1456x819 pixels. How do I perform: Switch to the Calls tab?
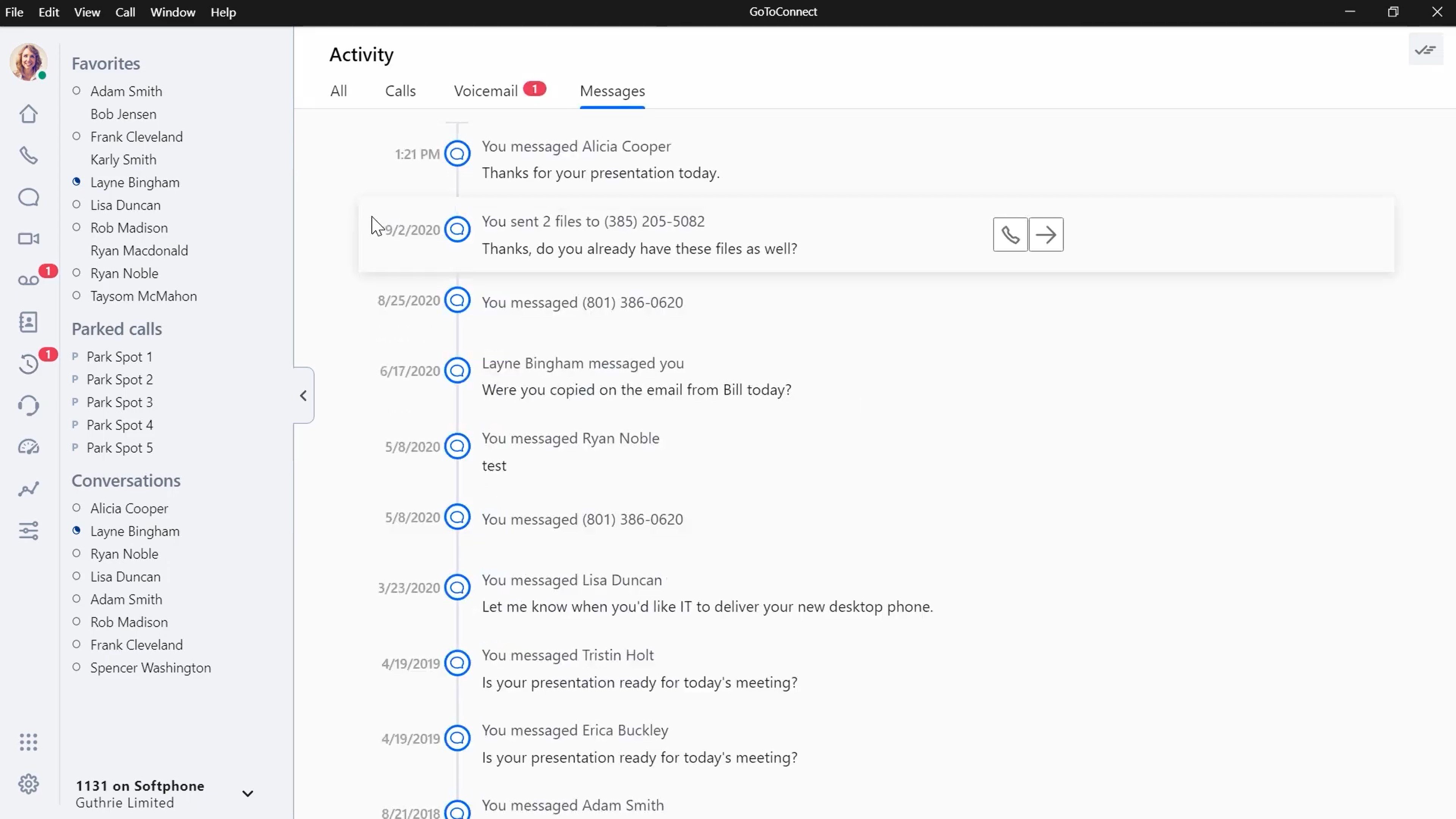tap(400, 91)
